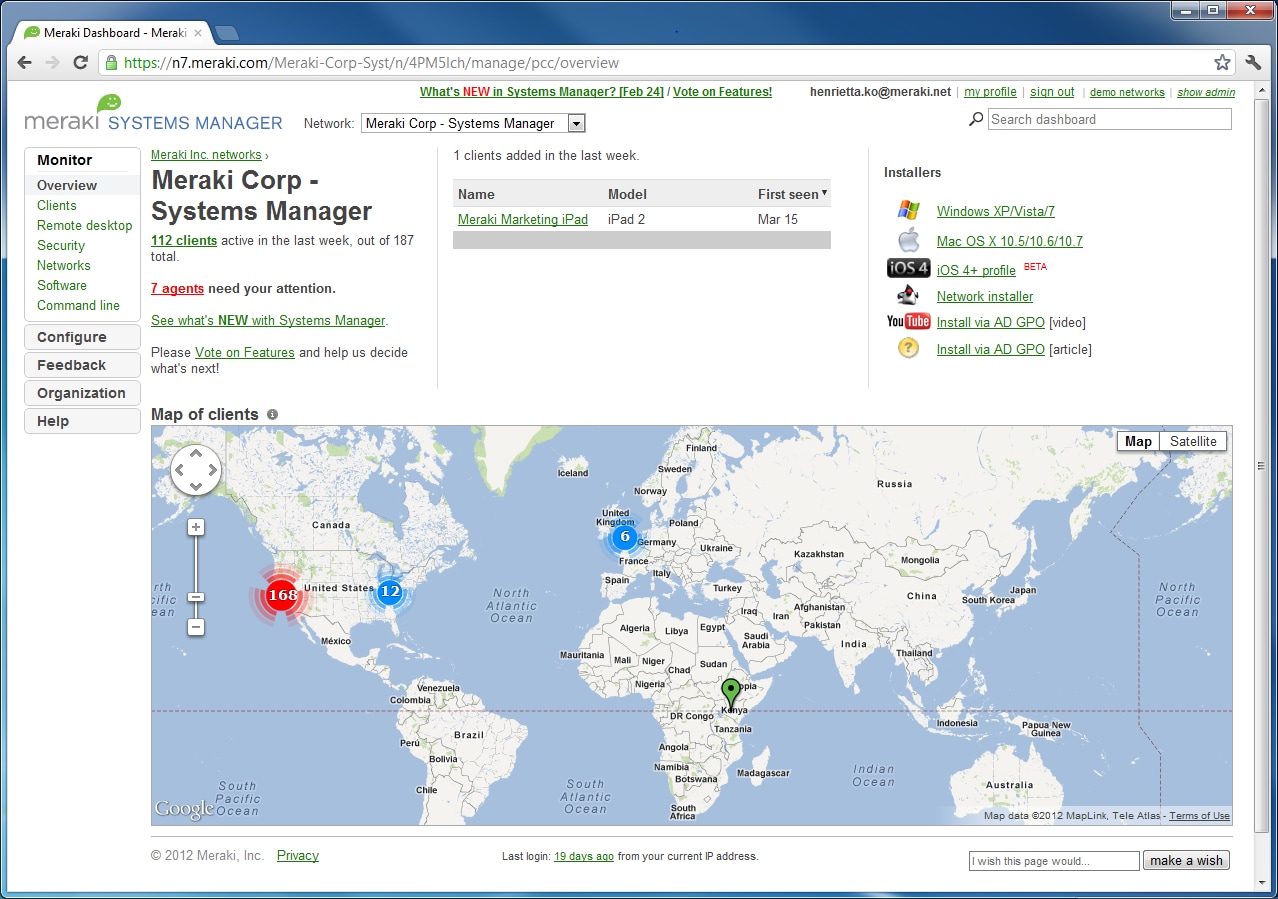
Task: Click the make a wish button
Action: point(1186,860)
